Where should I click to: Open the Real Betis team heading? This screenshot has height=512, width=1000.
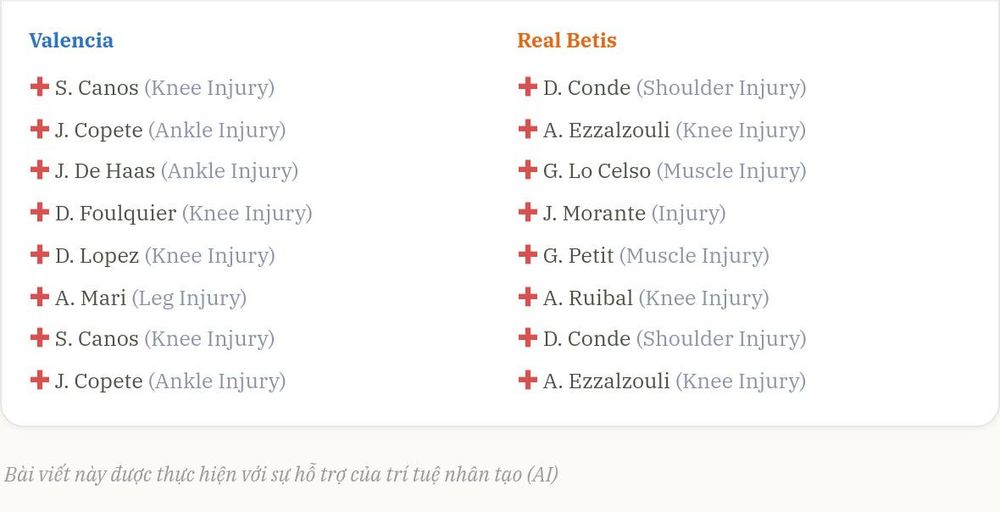click(x=567, y=40)
